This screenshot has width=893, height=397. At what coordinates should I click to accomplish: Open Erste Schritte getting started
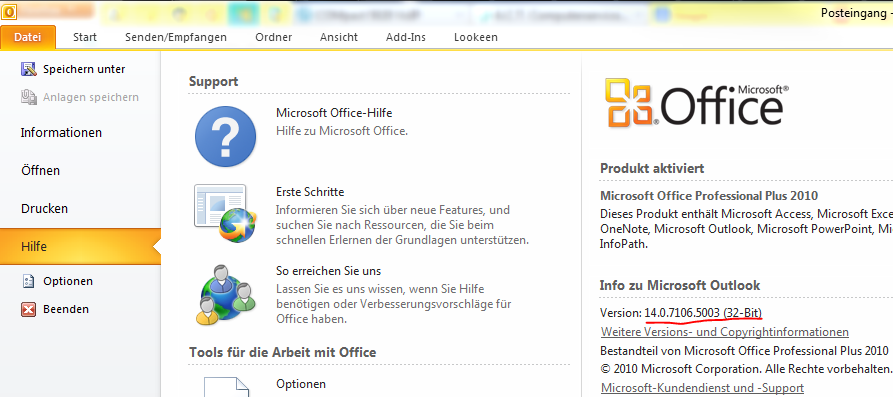pos(310,192)
